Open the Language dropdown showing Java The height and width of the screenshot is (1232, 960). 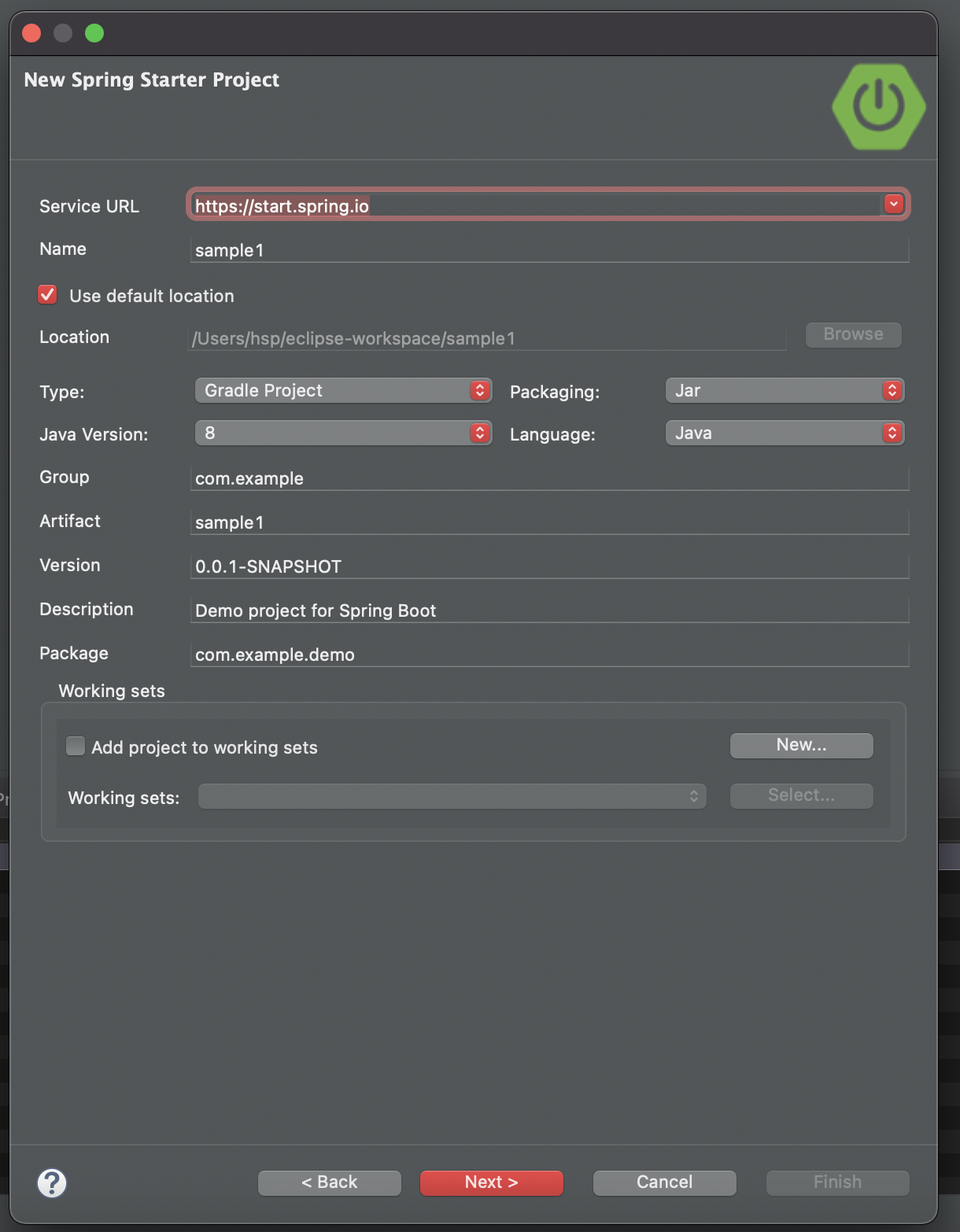point(785,433)
